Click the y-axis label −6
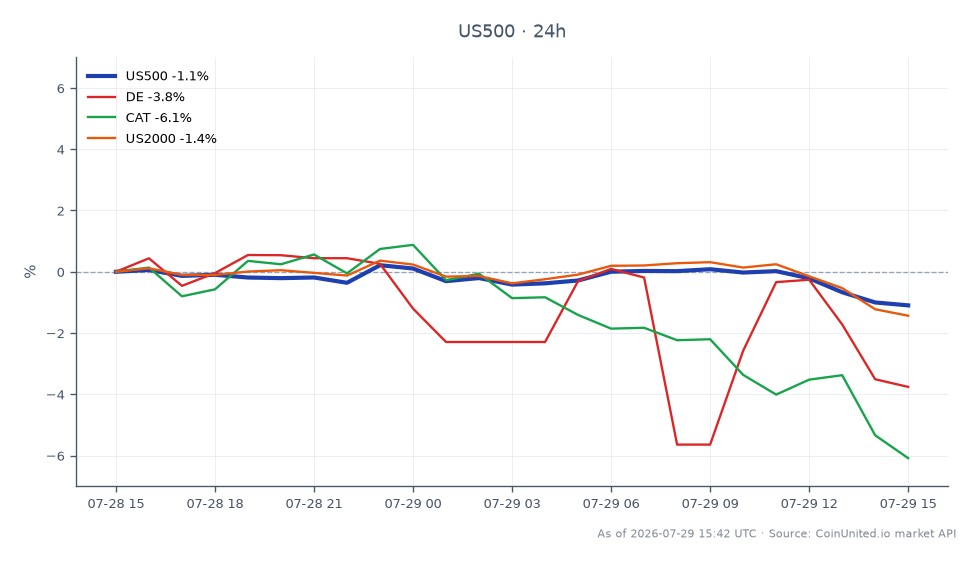 pyautogui.click(x=56, y=456)
